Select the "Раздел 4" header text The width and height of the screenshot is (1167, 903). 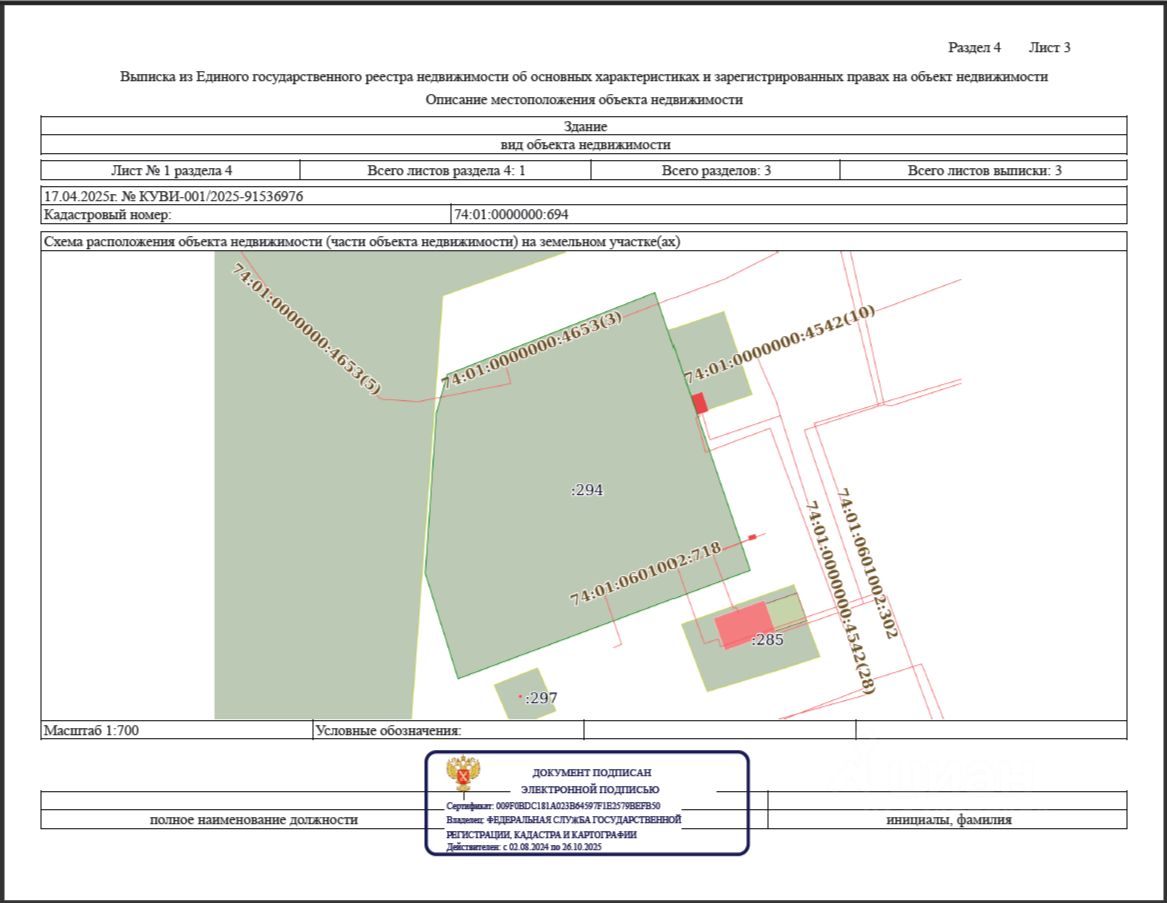click(974, 48)
